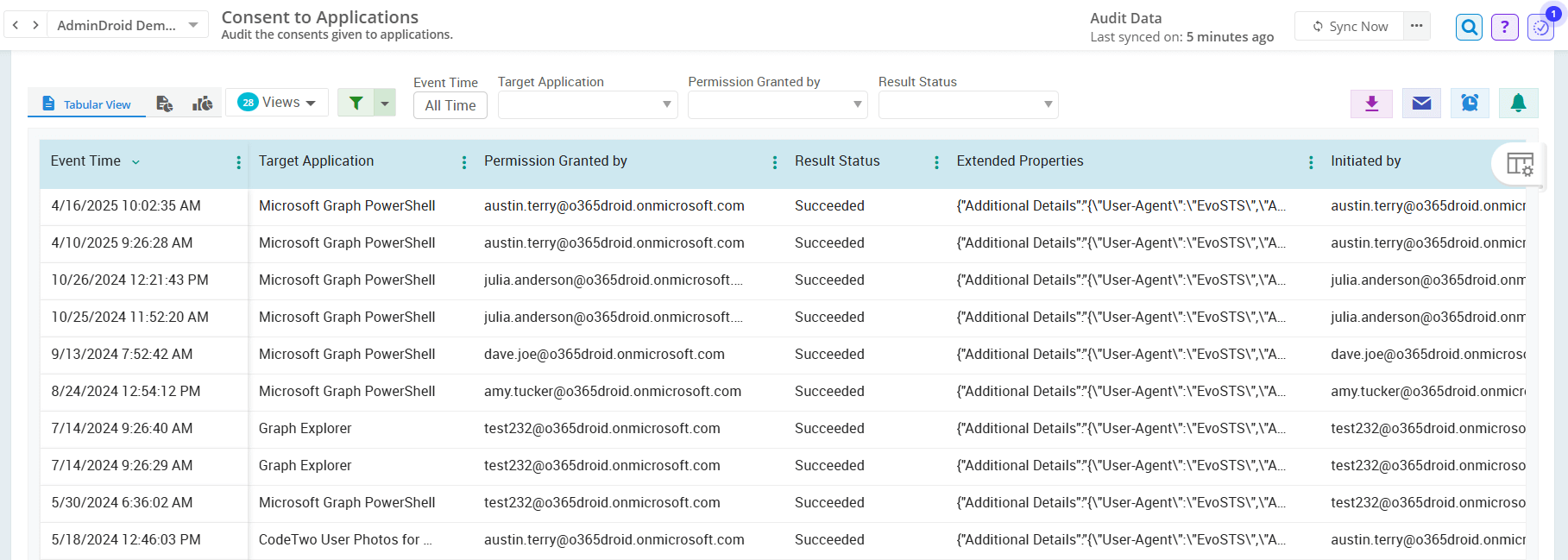This screenshot has height=560, width=1568.
Task: Click the email report envelope icon
Action: [x=1421, y=104]
